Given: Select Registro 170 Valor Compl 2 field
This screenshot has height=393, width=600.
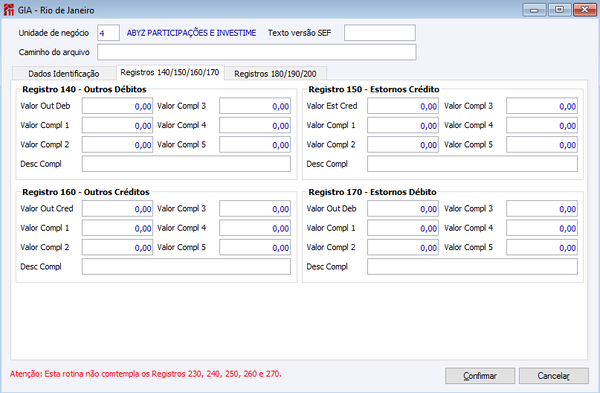Looking at the screenshot, I should [x=403, y=247].
